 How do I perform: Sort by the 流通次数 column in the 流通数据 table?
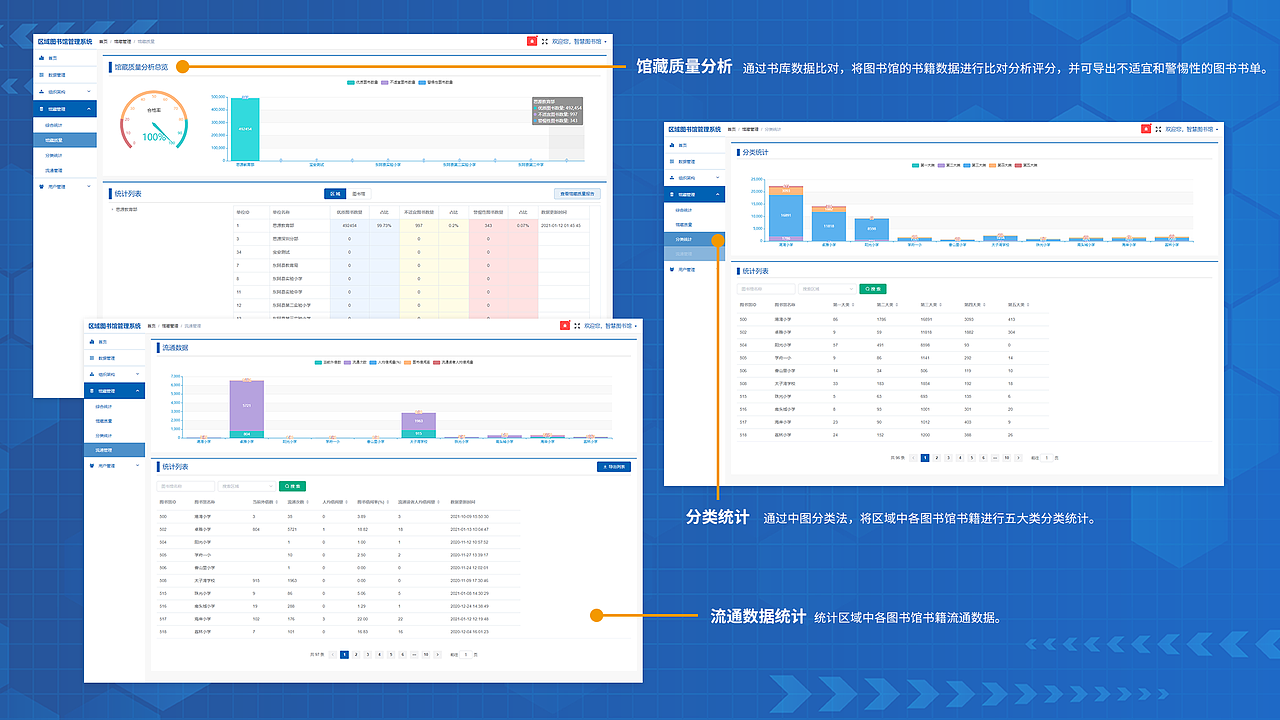click(x=296, y=502)
